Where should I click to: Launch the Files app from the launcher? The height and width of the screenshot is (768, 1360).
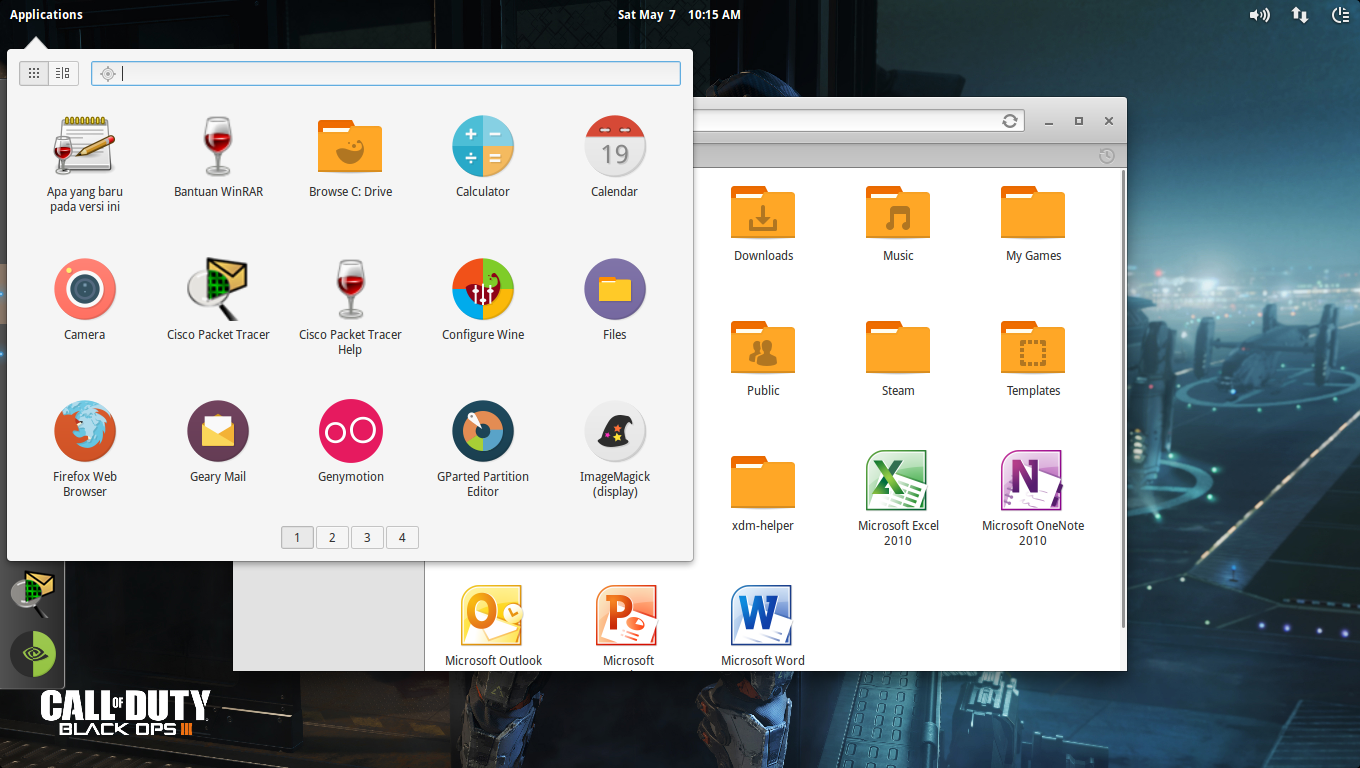coord(615,300)
